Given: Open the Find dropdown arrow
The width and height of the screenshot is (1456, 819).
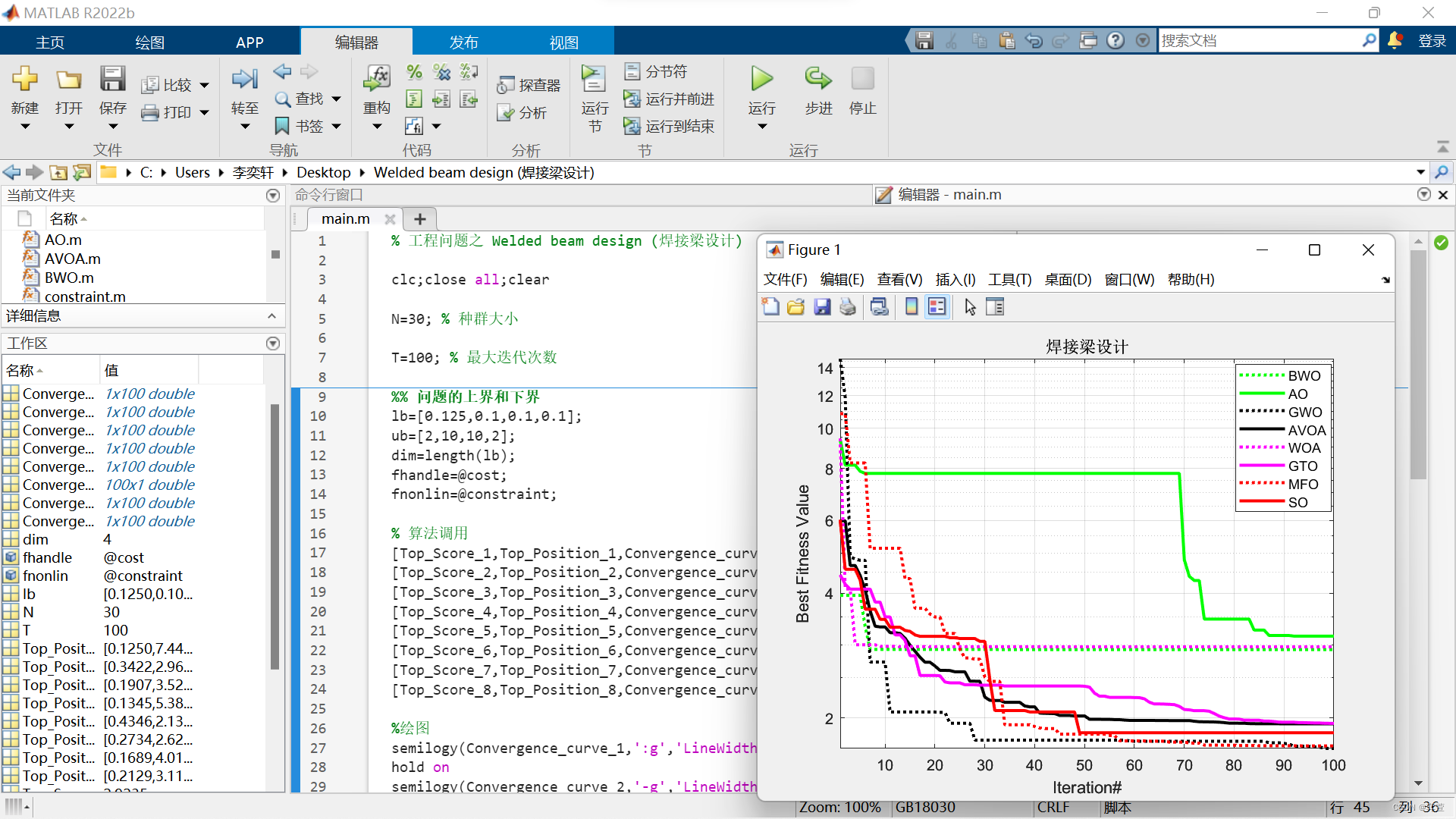Looking at the screenshot, I should (336, 99).
